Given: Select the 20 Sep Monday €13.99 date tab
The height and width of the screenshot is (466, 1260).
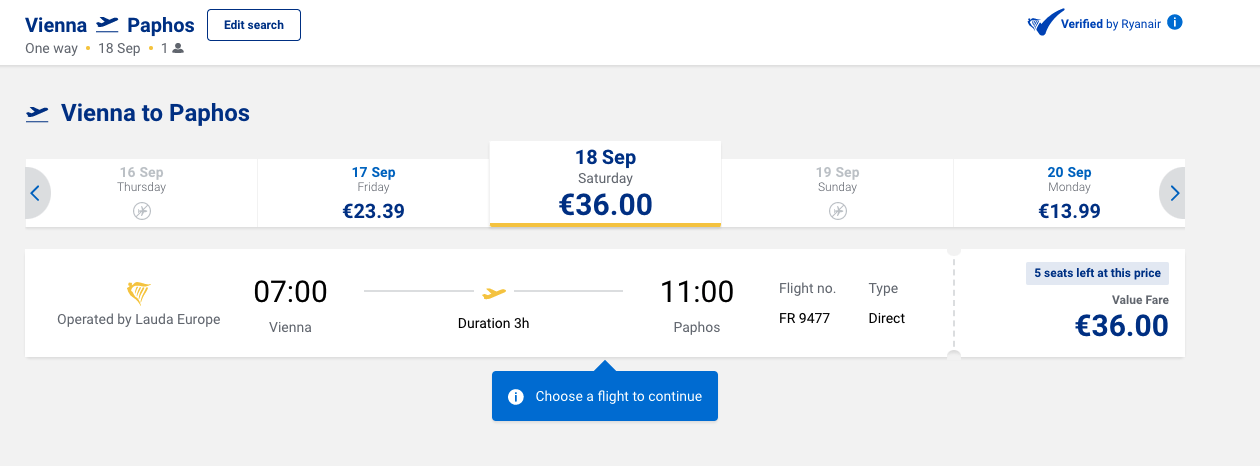Looking at the screenshot, I should 1069,193.
